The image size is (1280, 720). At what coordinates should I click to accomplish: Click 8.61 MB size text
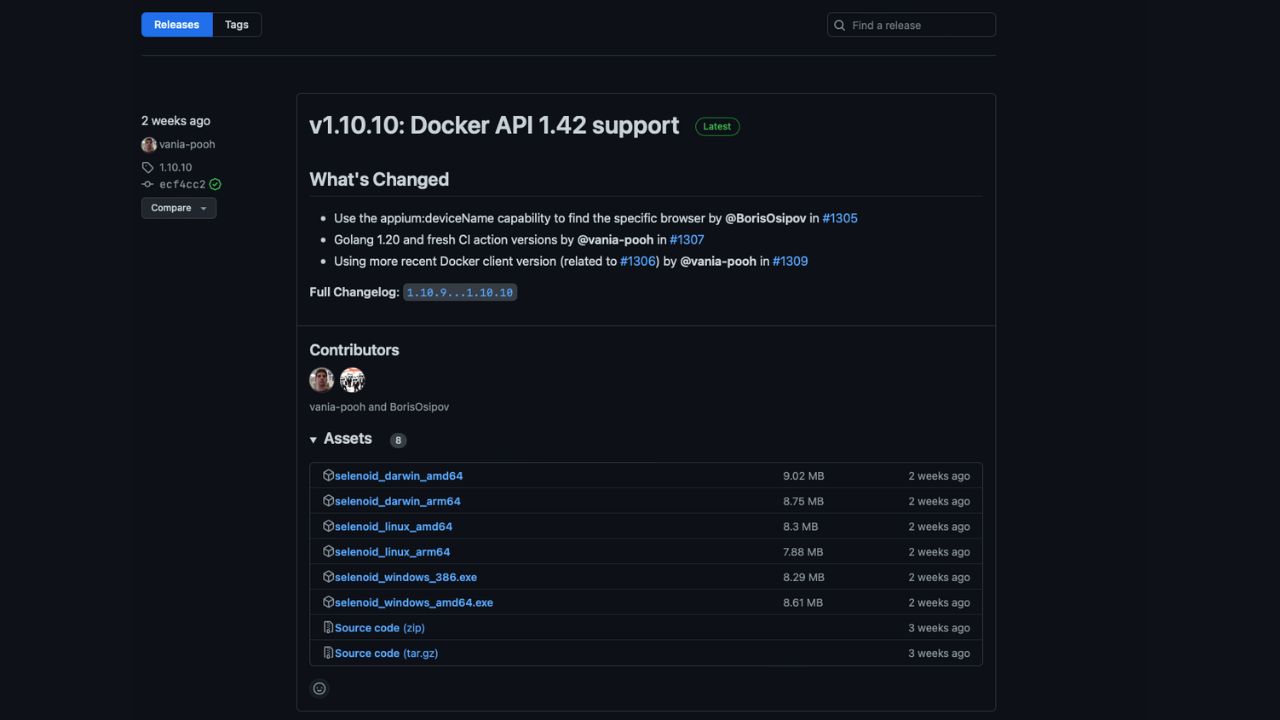(803, 603)
